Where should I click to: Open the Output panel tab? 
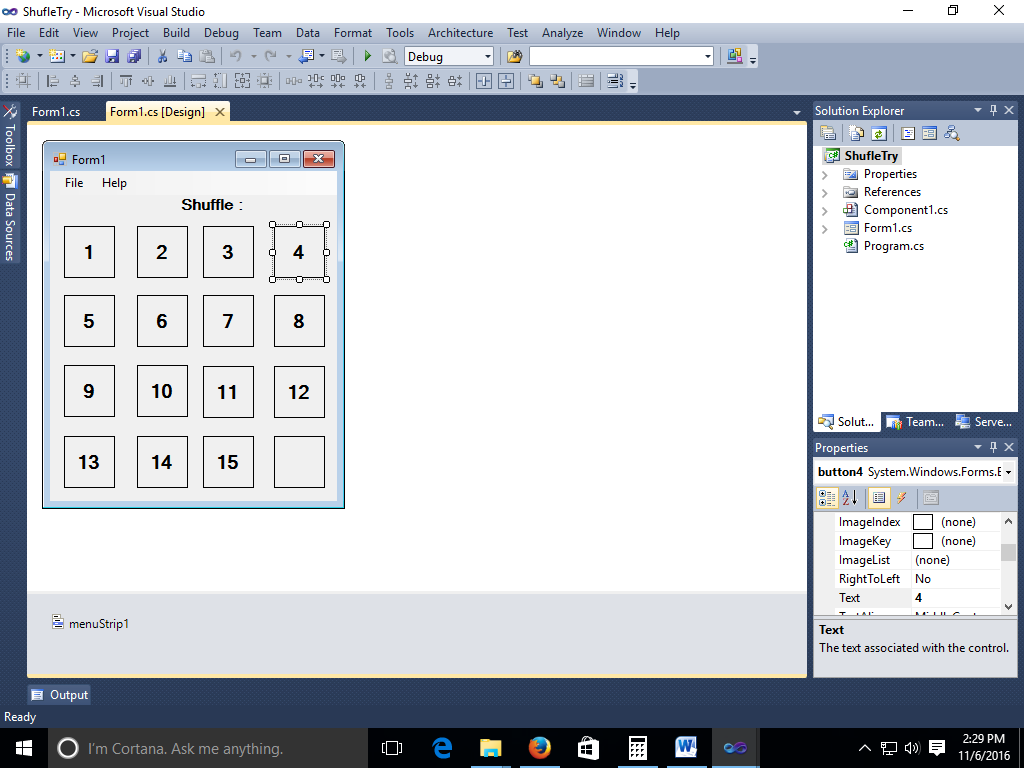tap(59, 695)
